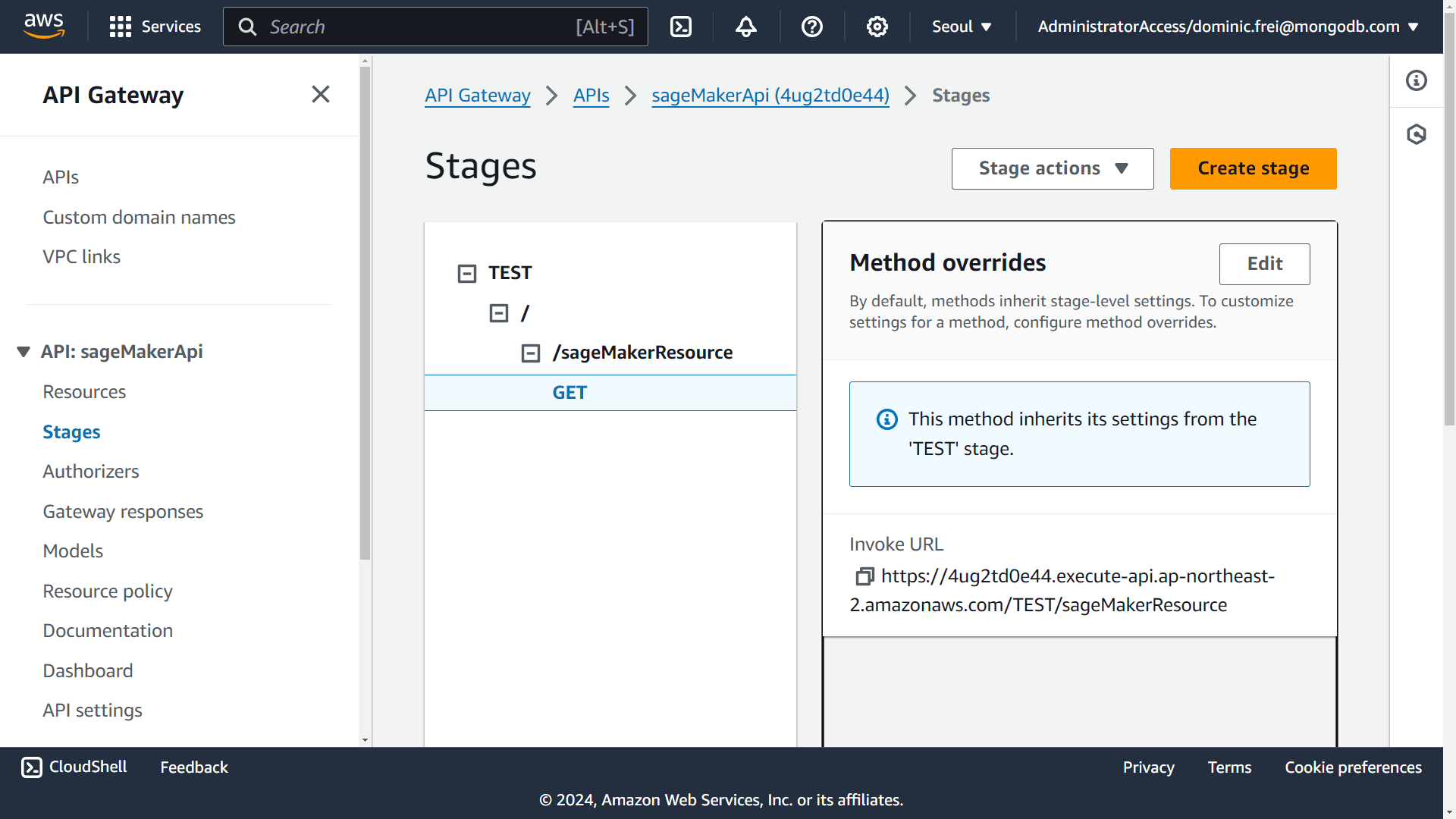This screenshot has height=819, width=1456.
Task: Click CloudShell icon in footer
Action: 32,767
